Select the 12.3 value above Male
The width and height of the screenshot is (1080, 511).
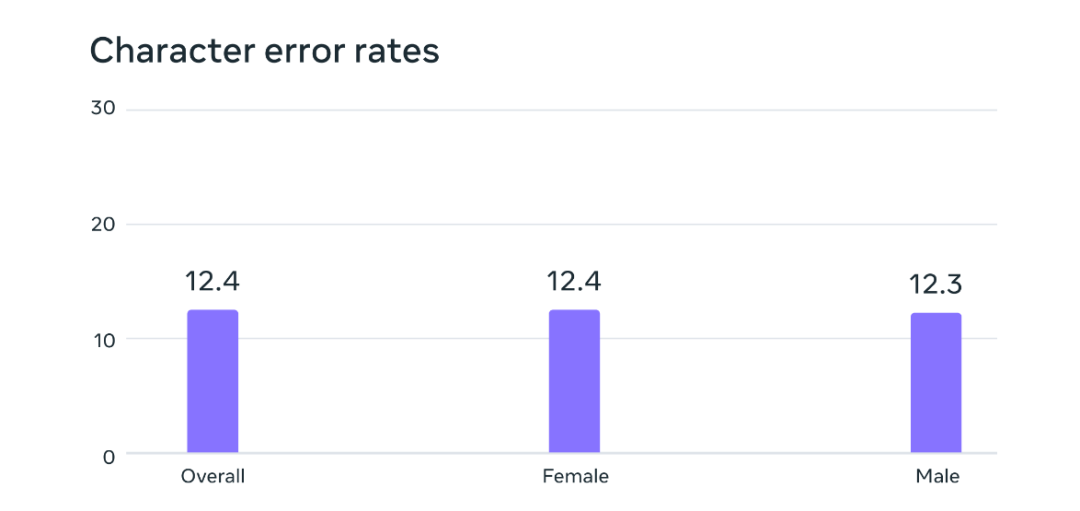pos(935,284)
